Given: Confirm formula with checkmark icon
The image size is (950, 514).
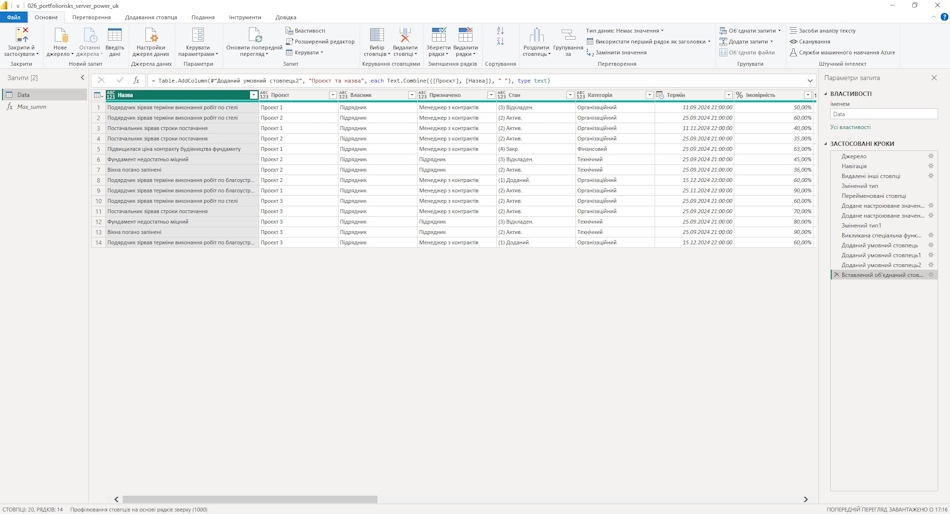Looking at the screenshot, I should [119, 80].
